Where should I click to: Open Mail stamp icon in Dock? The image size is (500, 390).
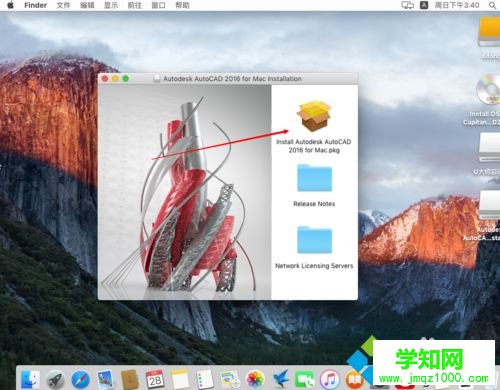(x=105, y=379)
